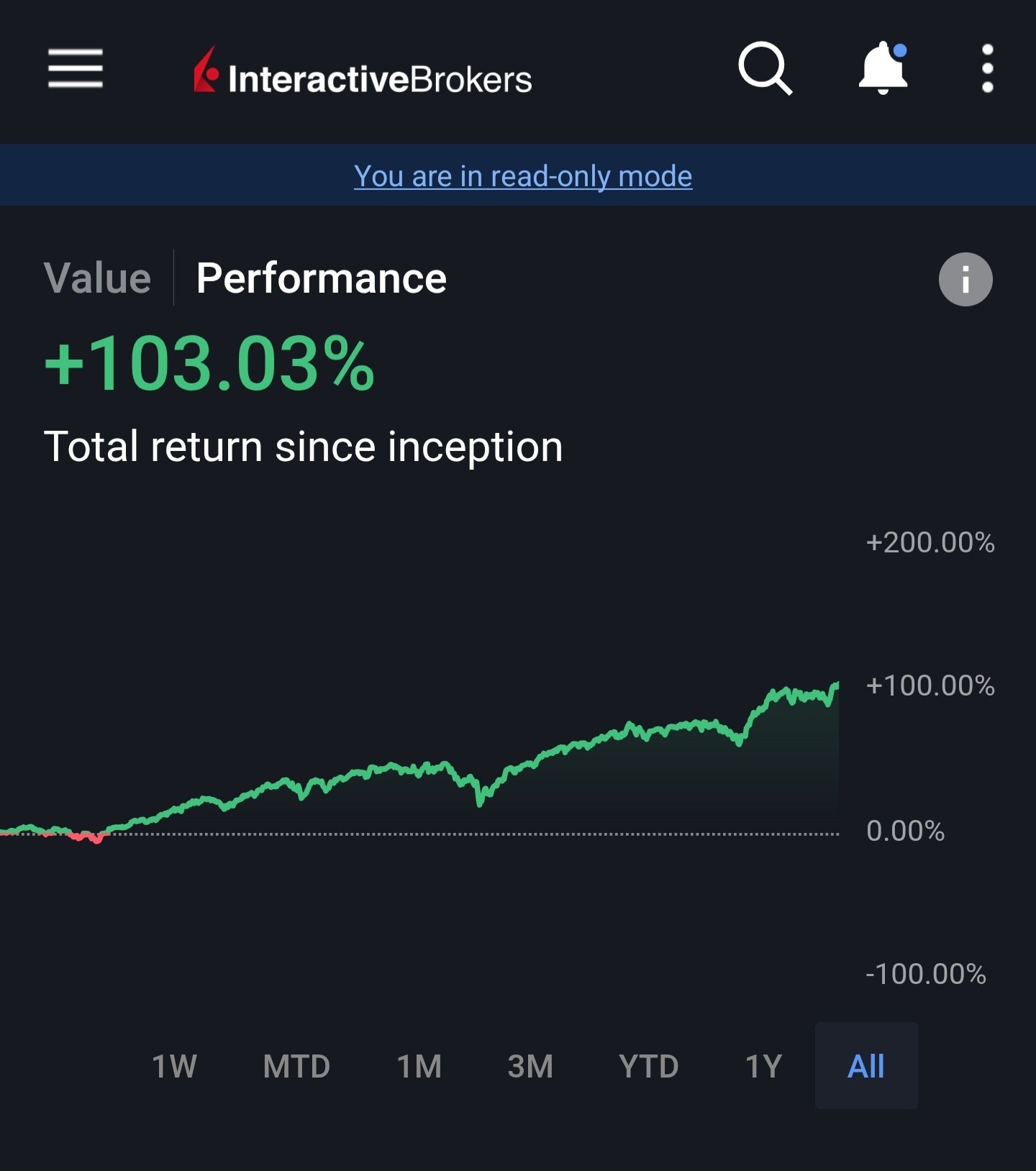The height and width of the screenshot is (1171, 1036).
Task: Set chart range to 1M
Action: tap(419, 1066)
